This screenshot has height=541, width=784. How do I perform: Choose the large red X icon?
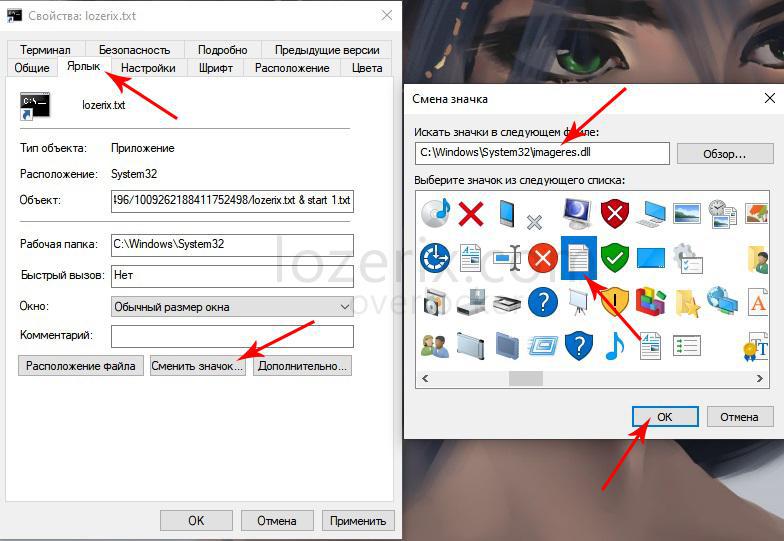(x=471, y=213)
